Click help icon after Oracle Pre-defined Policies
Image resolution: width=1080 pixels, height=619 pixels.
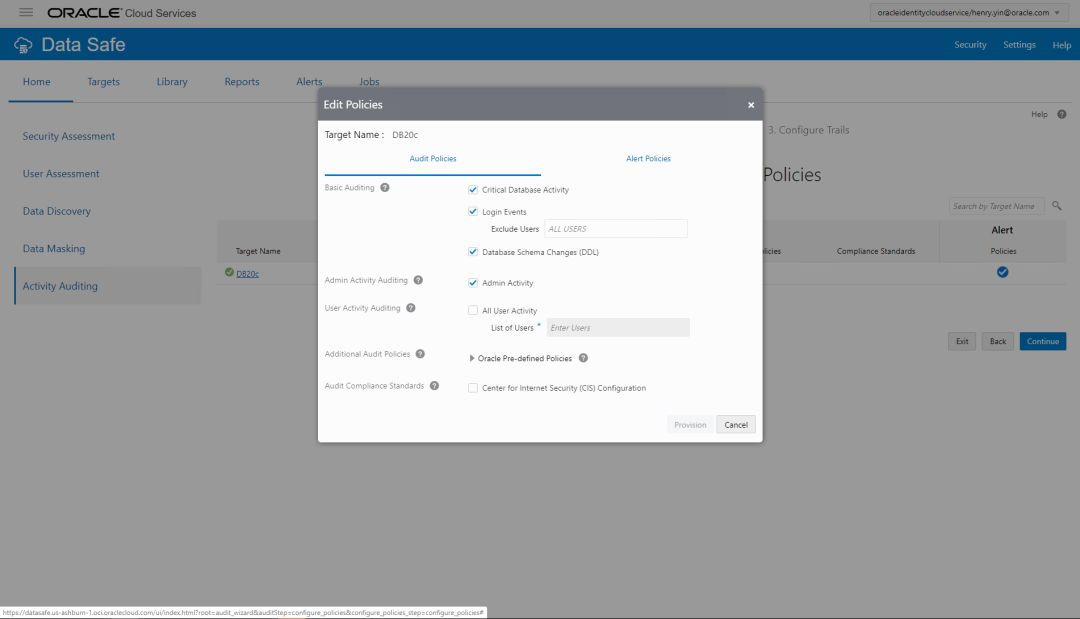[583, 358]
